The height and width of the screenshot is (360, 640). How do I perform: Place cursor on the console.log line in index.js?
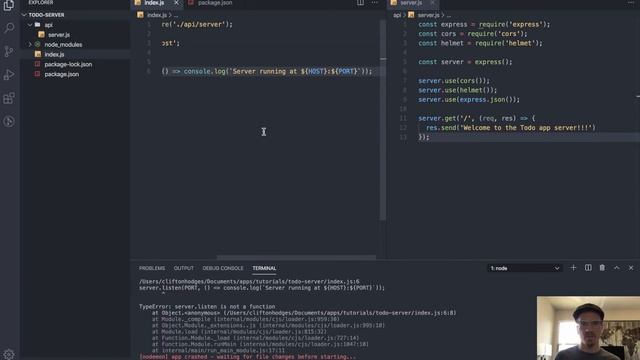coord(267,71)
